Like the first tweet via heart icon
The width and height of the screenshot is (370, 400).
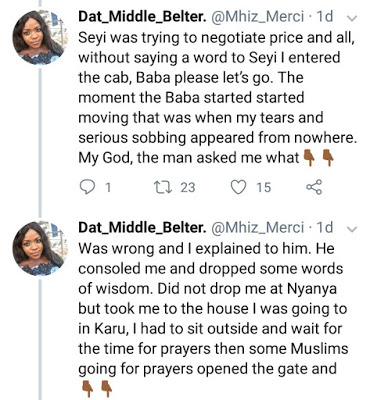(x=239, y=187)
